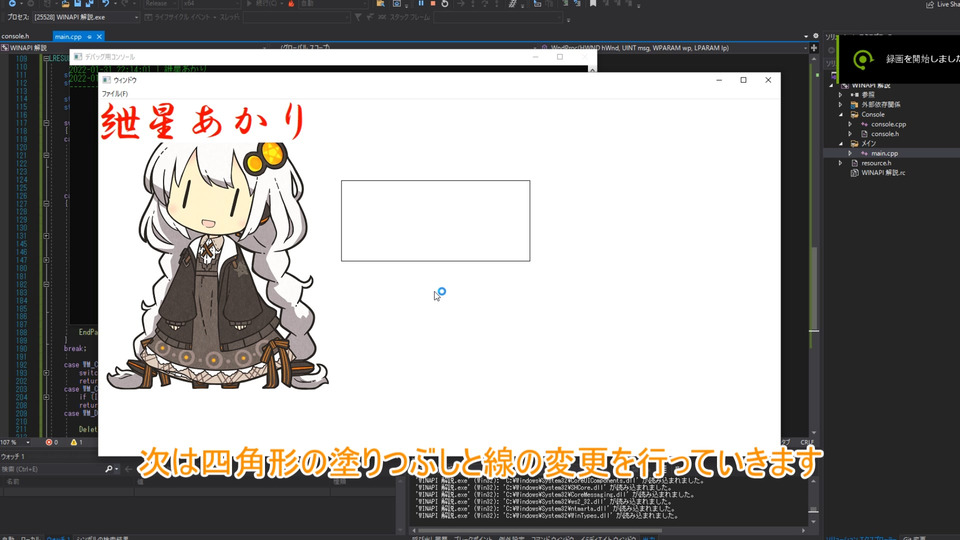Screen dimensions: 960x540
Task: Open the editor settings gear icon
Action: [x=816, y=36]
